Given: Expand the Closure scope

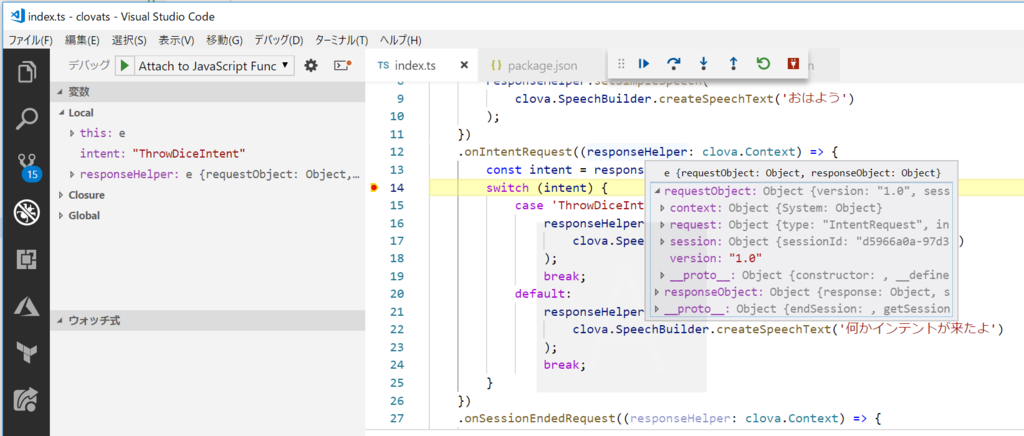Looking at the screenshot, I should point(60,195).
